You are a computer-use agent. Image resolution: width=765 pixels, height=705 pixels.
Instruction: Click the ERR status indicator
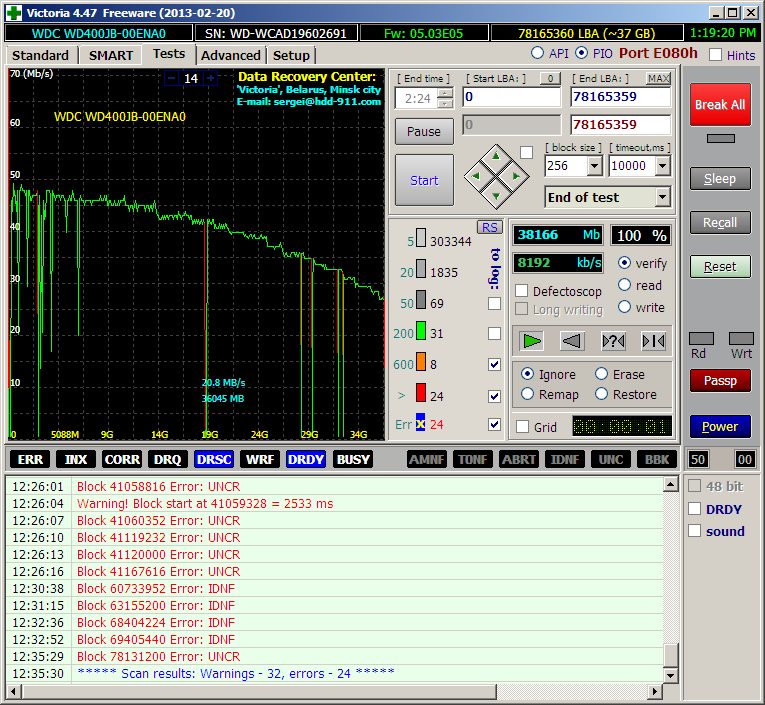[30, 460]
